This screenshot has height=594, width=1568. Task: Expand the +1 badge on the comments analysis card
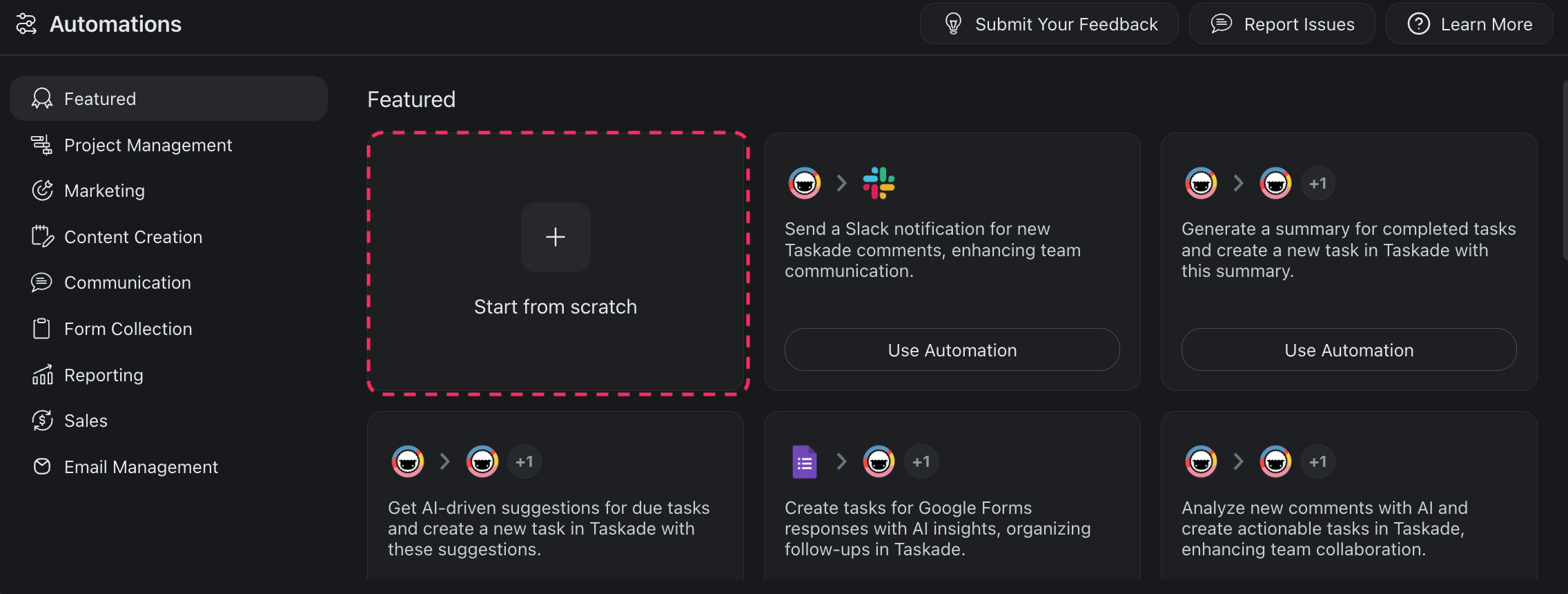[1317, 461]
